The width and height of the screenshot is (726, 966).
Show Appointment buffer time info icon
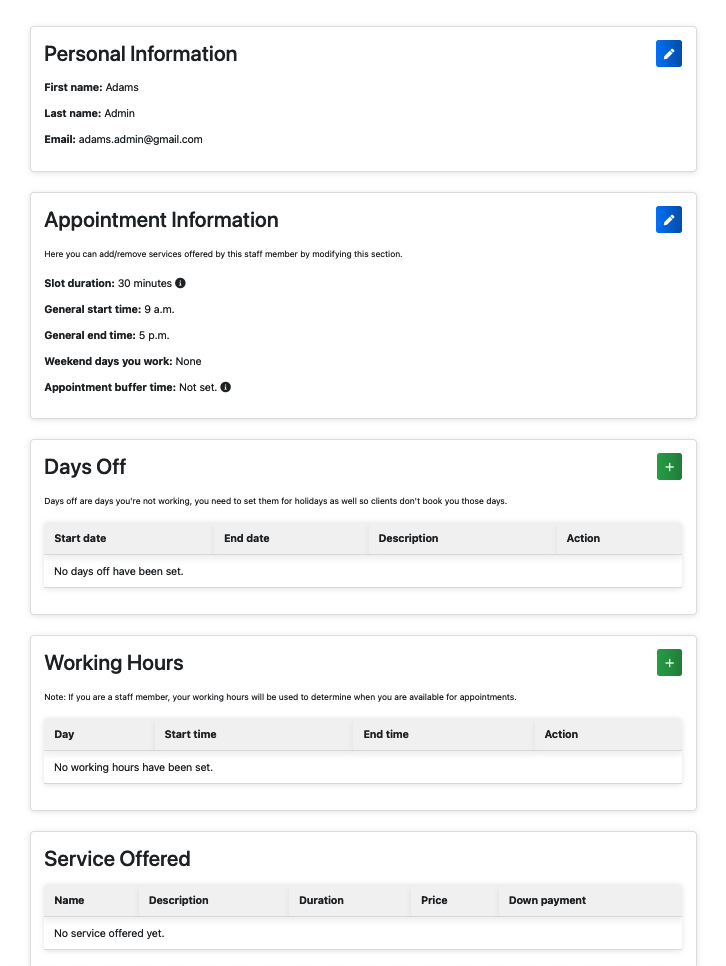click(226, 388)
